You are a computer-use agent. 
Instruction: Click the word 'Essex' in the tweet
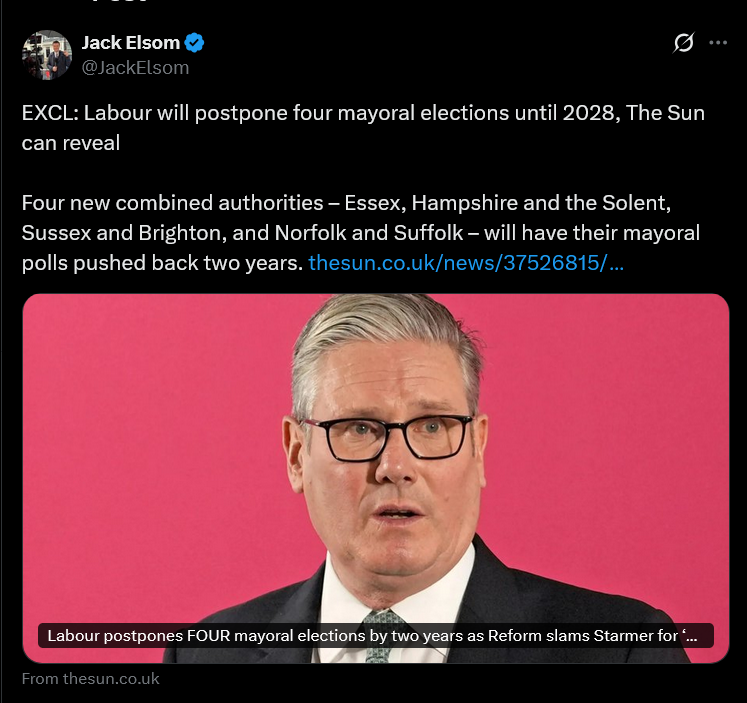point(370,203)
